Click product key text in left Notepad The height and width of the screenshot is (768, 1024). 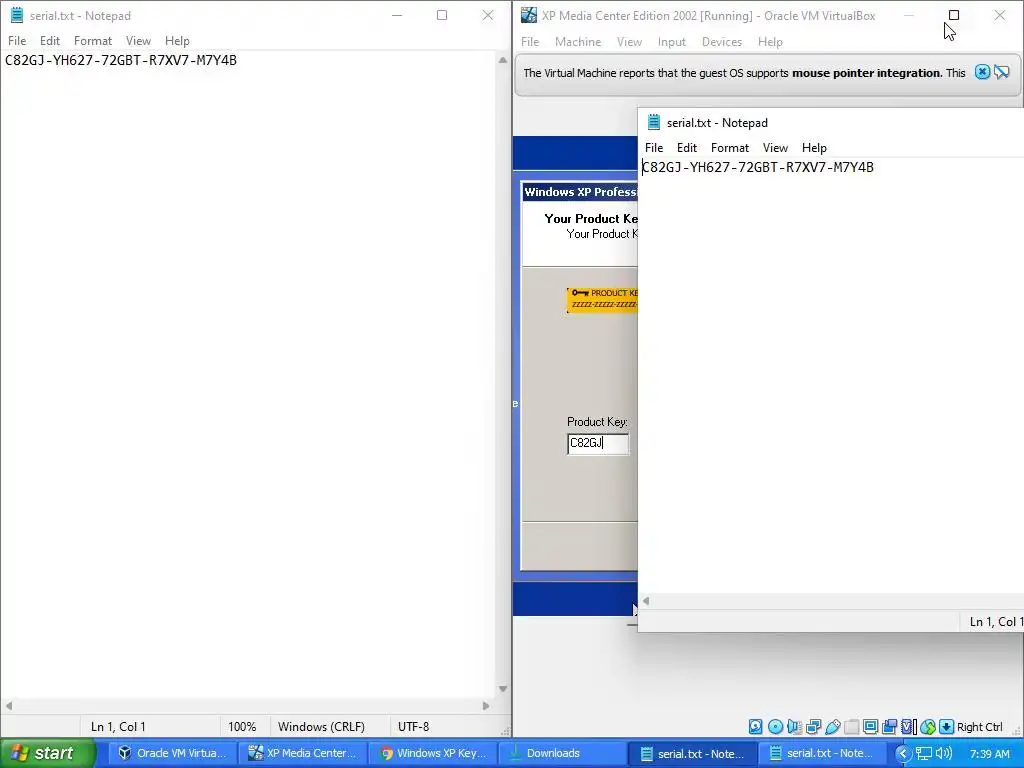point(121,60)
